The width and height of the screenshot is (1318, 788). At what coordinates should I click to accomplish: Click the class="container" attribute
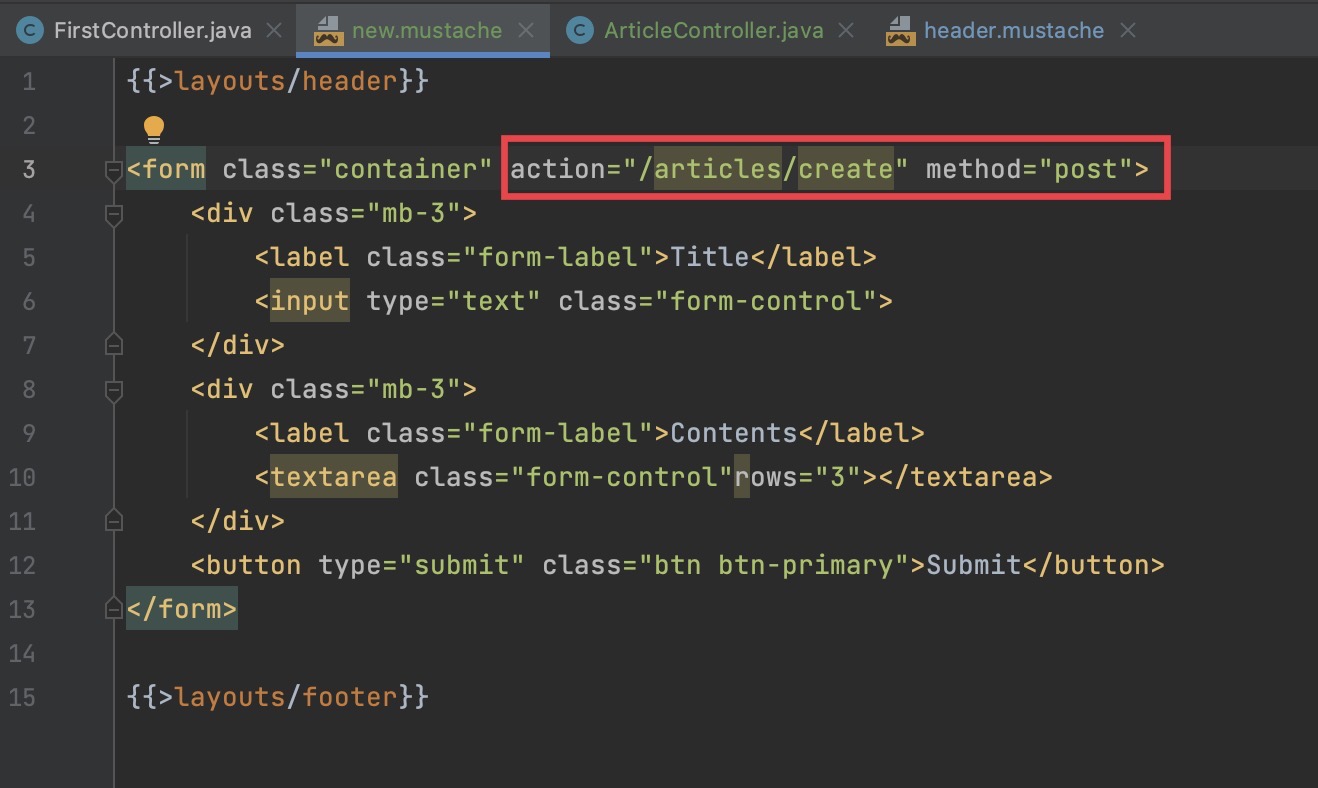358,169
